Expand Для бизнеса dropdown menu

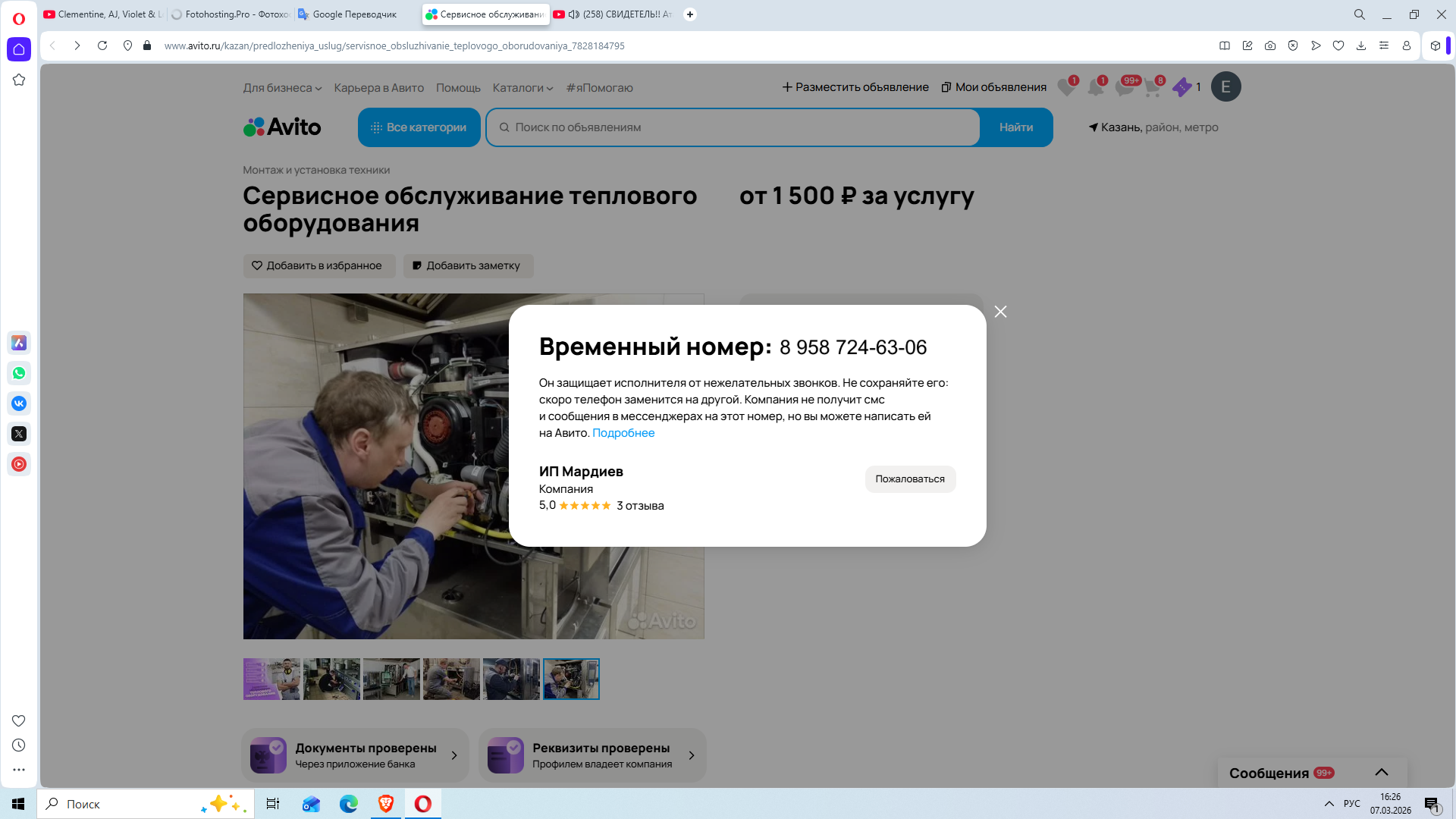[282, 88]
